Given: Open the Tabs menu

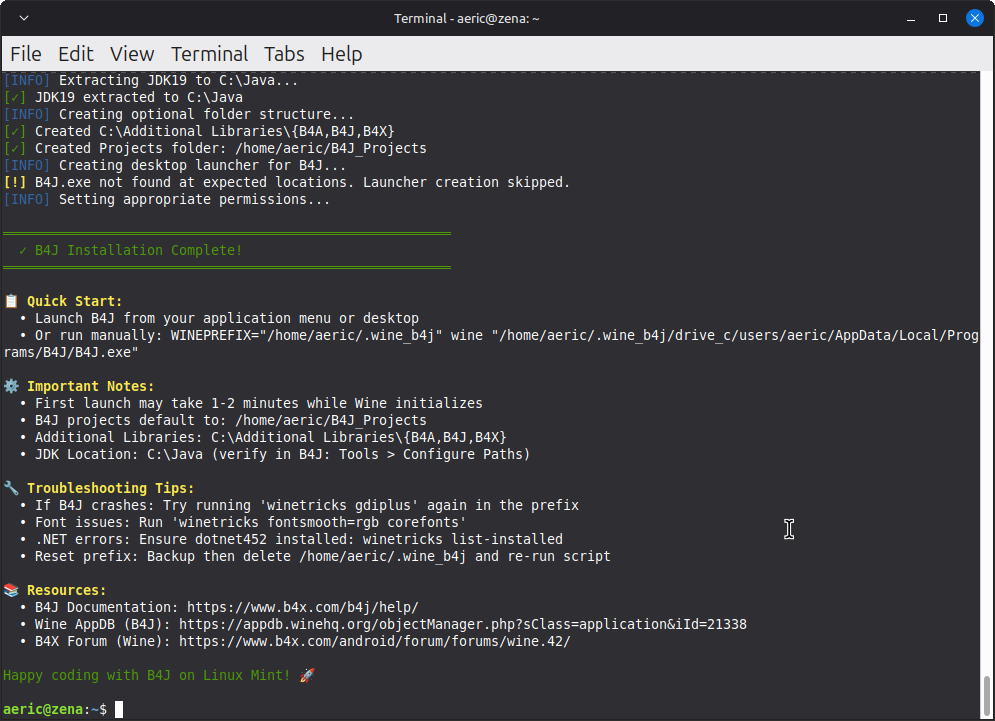Looking at the screenshot, I should tap(284, 54).
